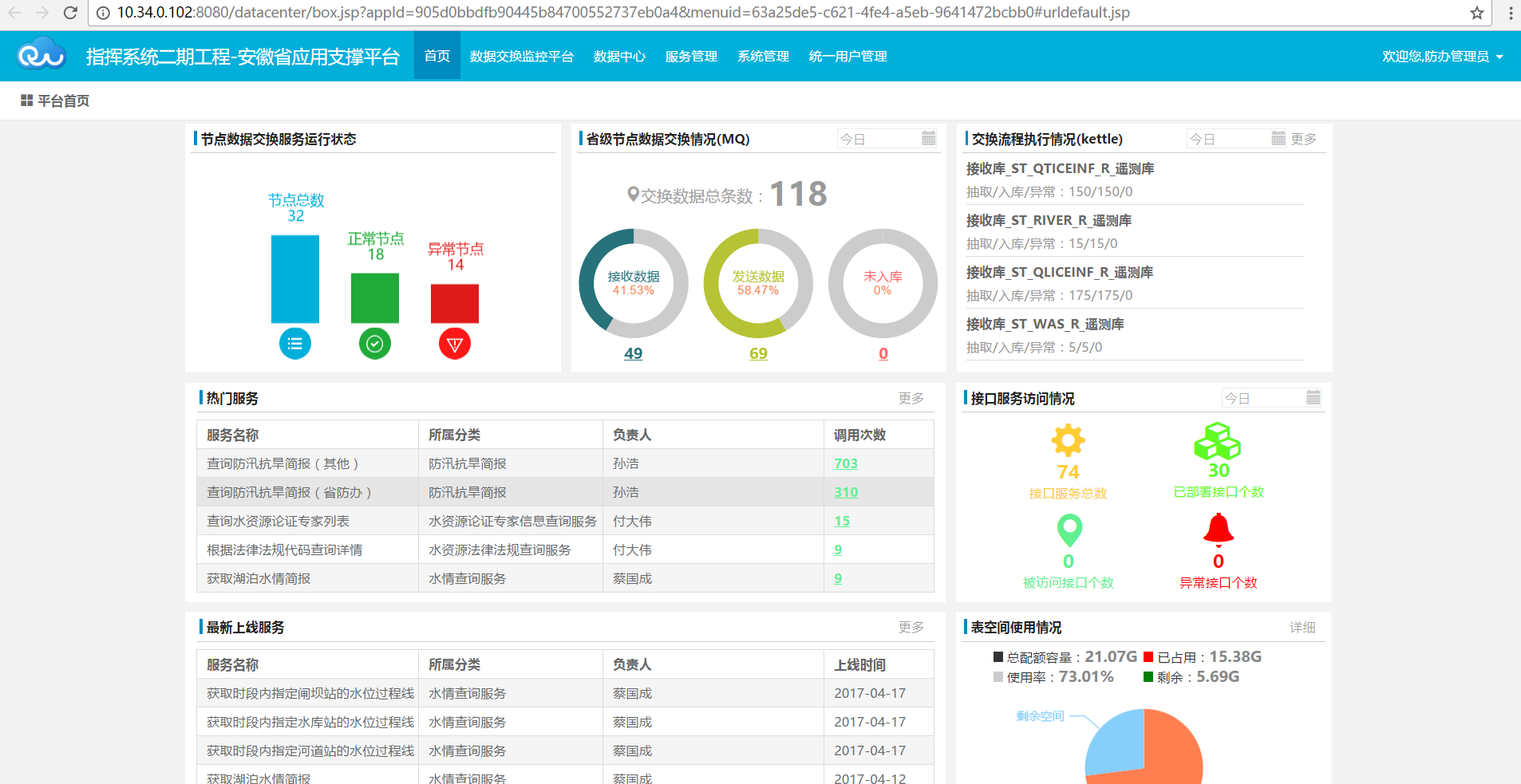
Task: Click row 根据法律法规代码查询详情
Action: [565, 550]
